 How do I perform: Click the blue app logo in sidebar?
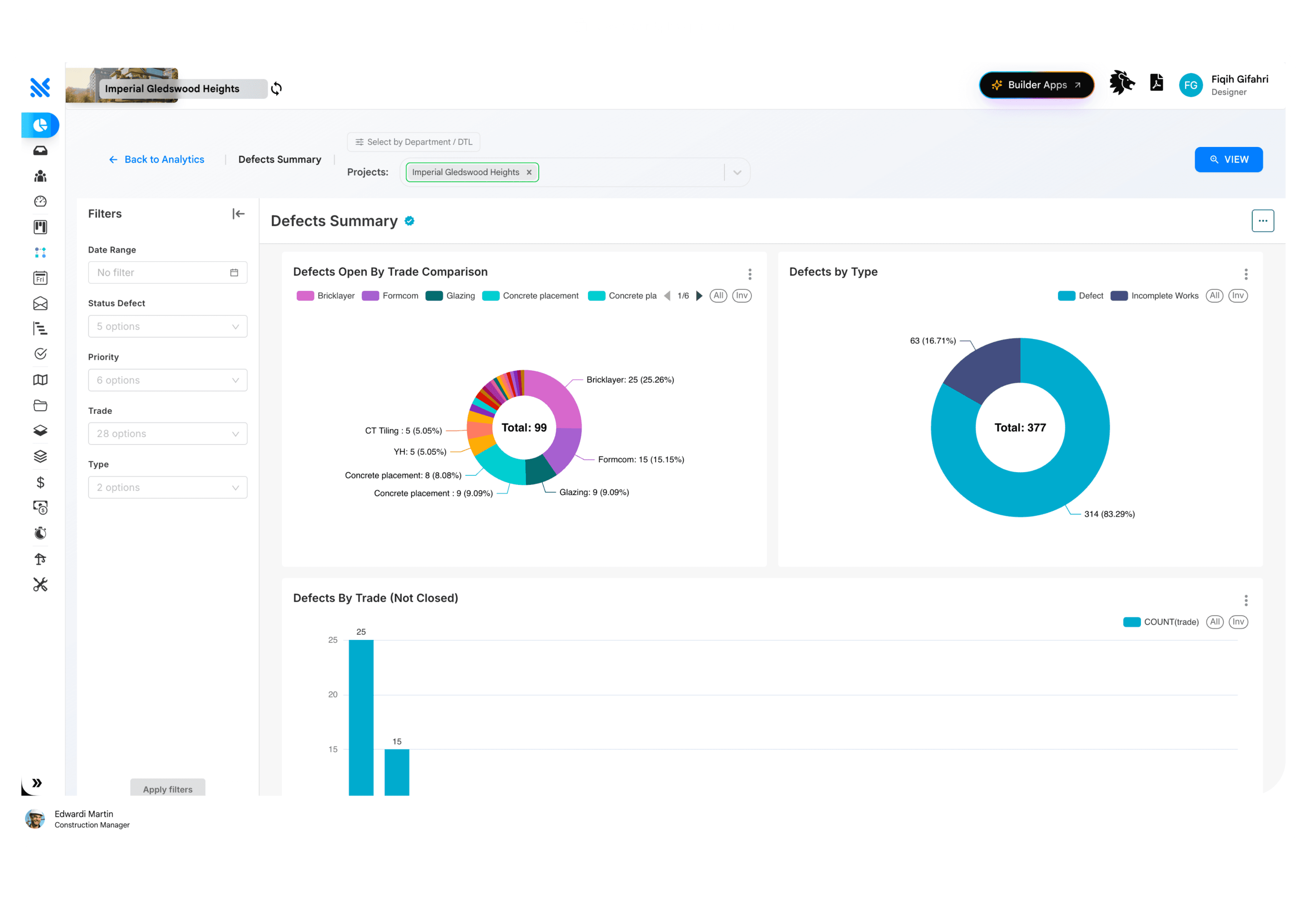pos(40,87)
